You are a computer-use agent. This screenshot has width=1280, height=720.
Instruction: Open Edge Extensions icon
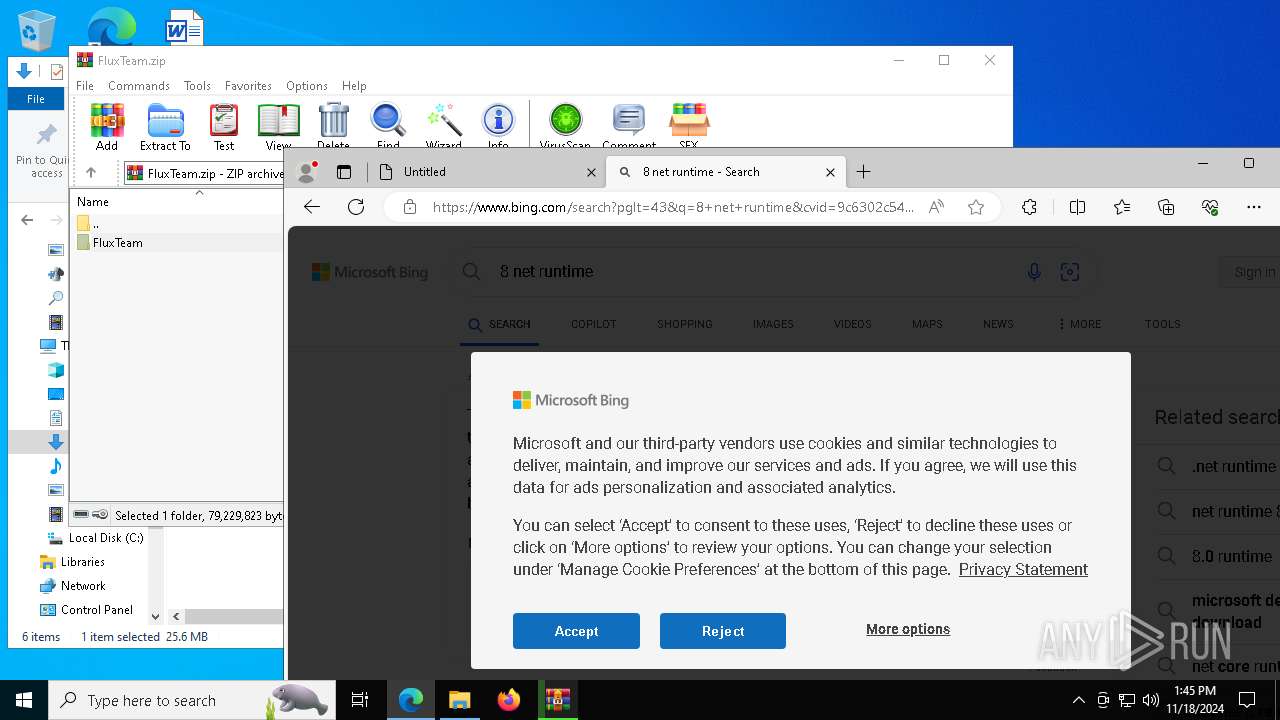[x=1029, y=207]
